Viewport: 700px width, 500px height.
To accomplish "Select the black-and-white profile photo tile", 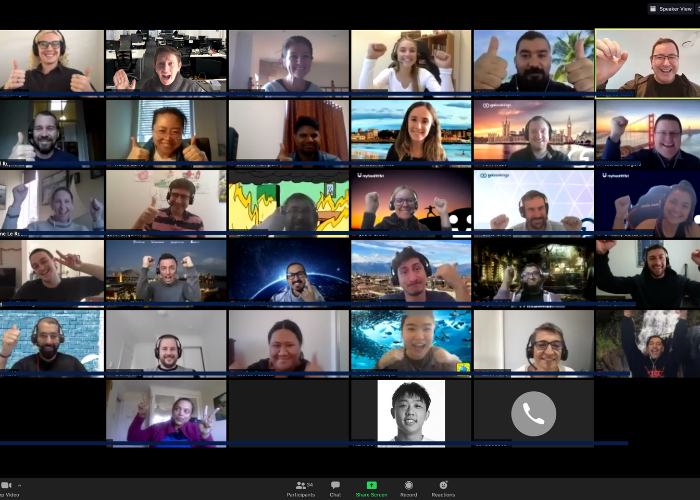I will click(411, 412).
